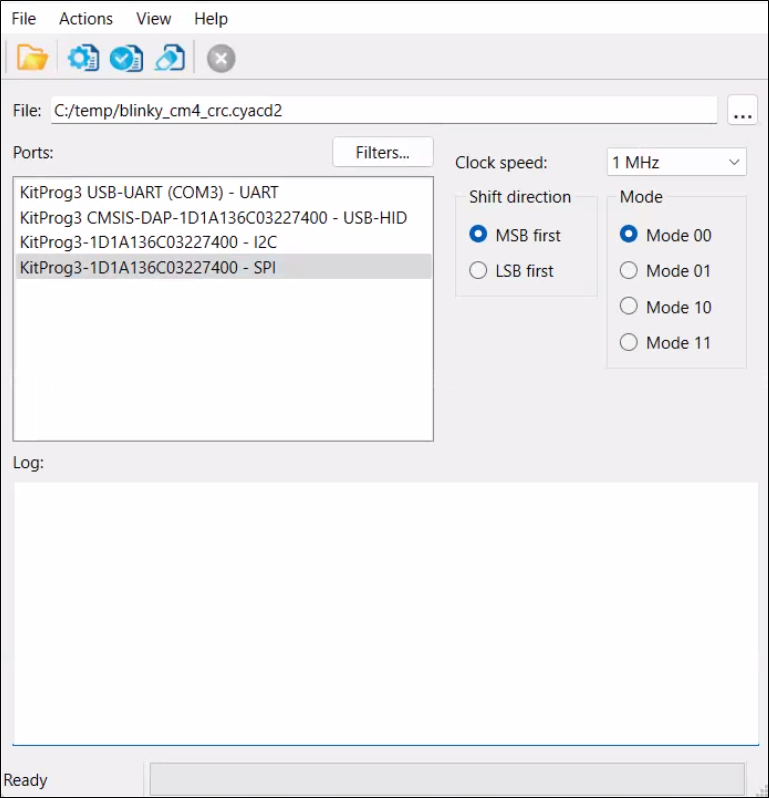Click inside the Log text area
Screen dimensions: 769x798
pos(386,613)
